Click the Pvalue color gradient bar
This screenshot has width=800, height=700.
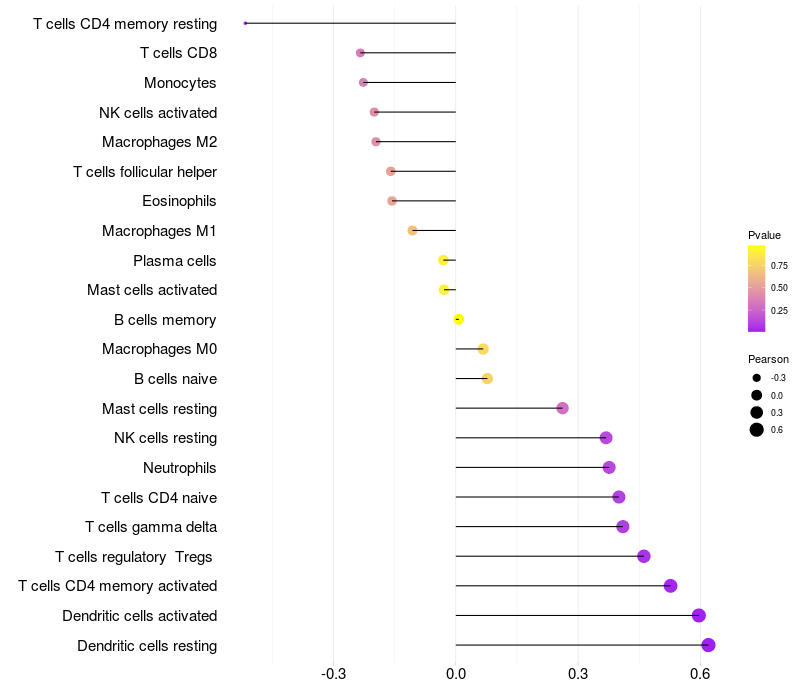pos(756,289)
